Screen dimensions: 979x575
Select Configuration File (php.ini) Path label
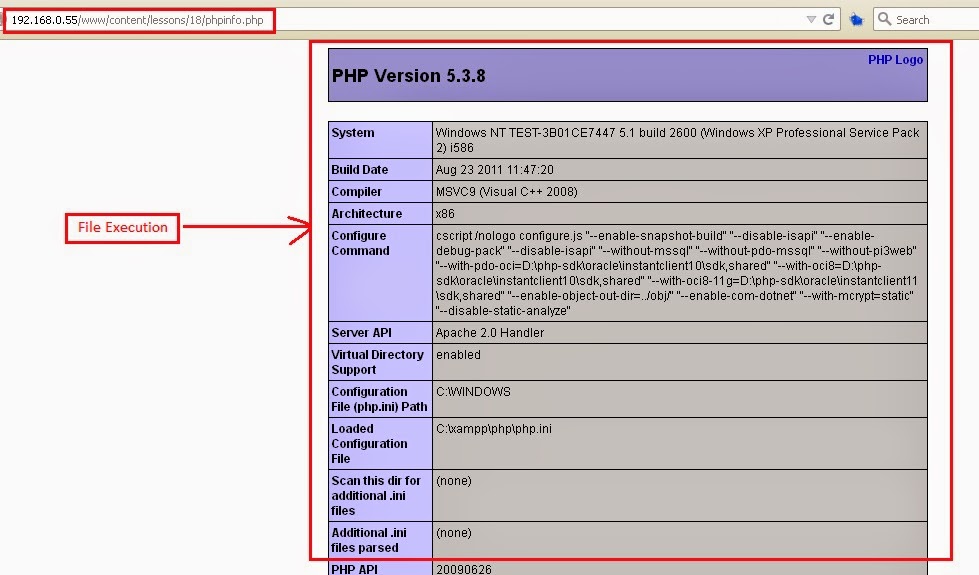(x=379, y=399)
